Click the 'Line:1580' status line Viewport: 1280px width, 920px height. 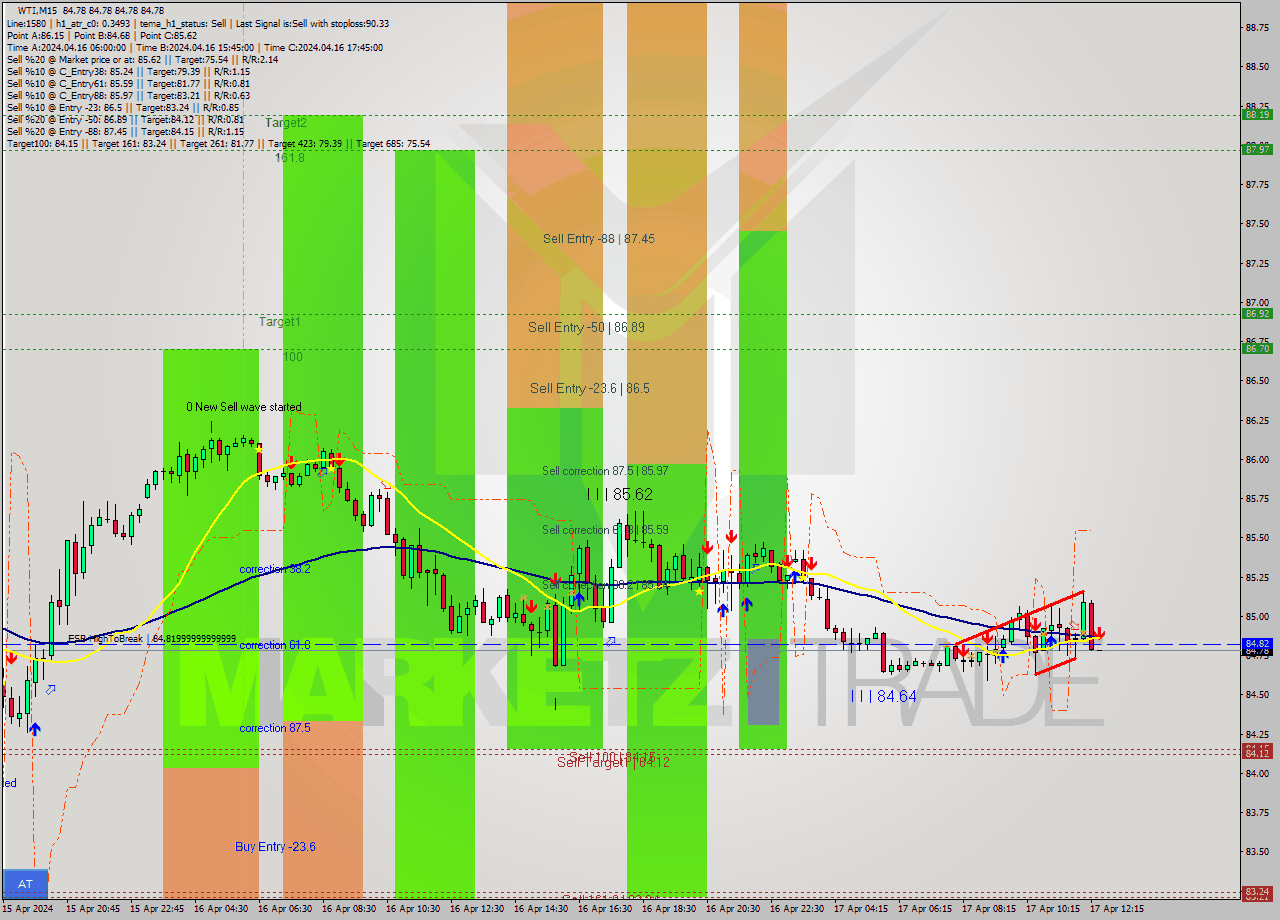tap(198, 23)
